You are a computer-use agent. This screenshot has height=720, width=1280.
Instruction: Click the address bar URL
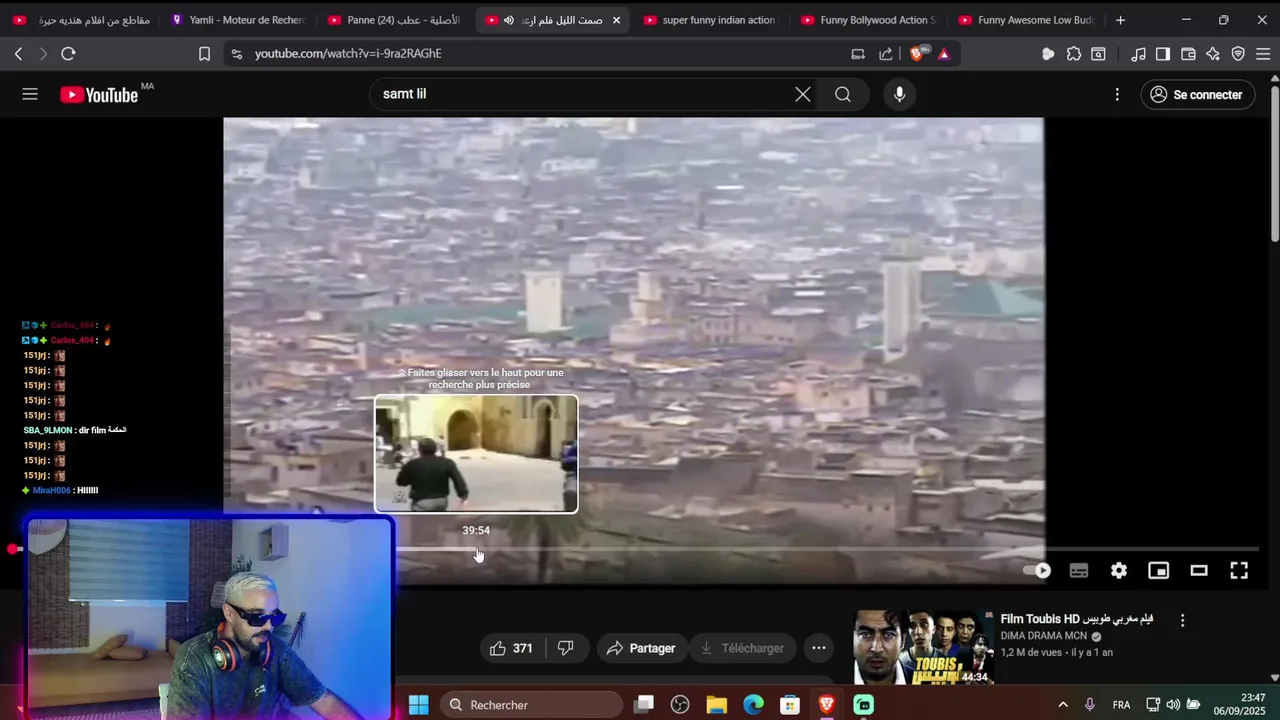[x=348, y=54]
